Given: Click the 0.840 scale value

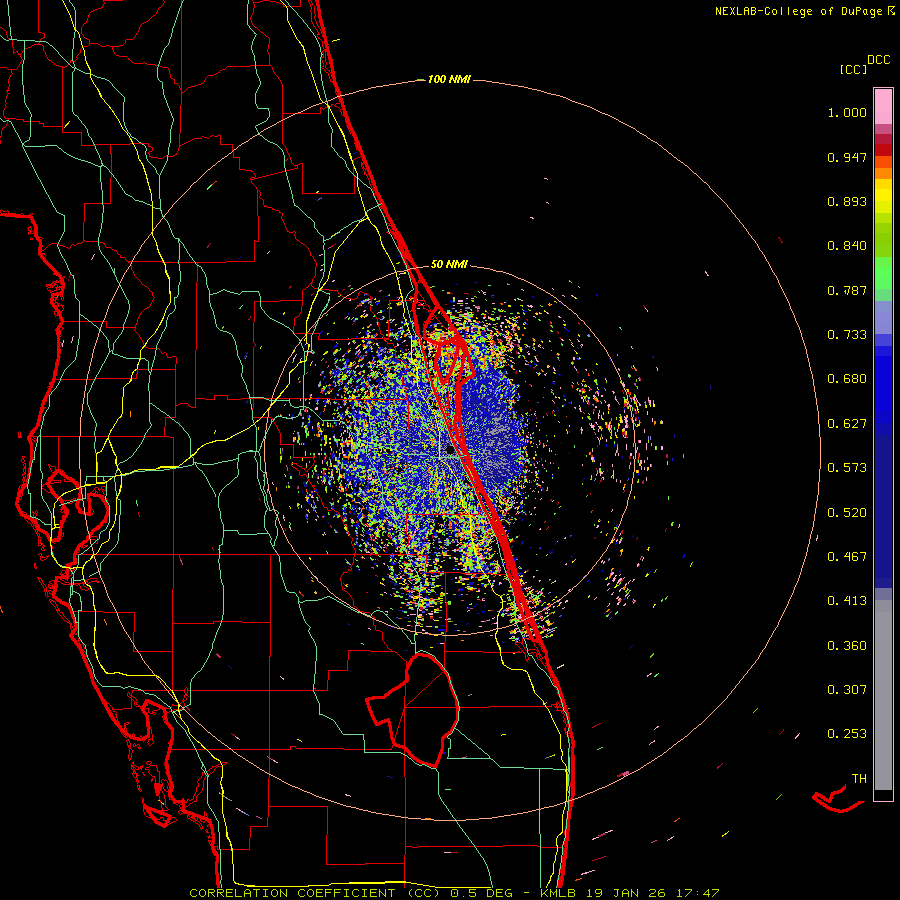Looking at the screenshot, I should click(847, 246).
